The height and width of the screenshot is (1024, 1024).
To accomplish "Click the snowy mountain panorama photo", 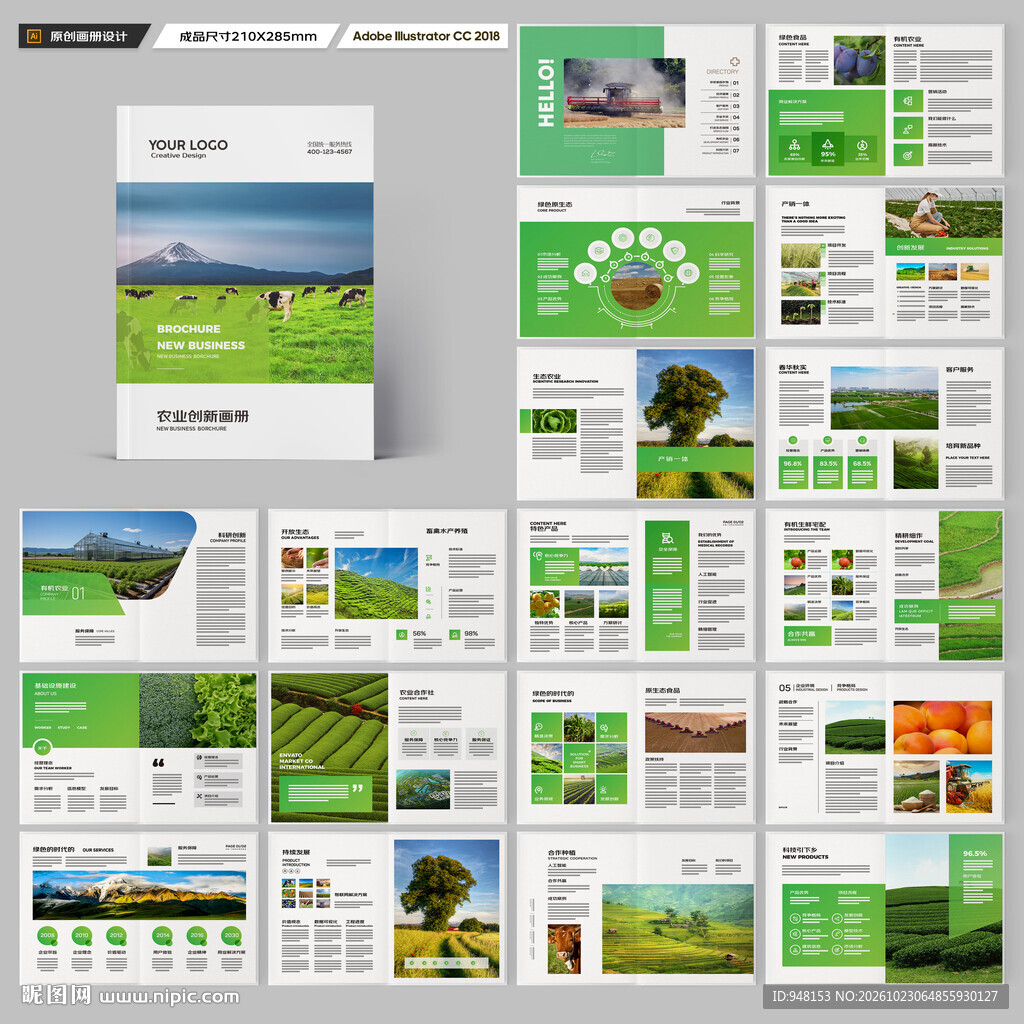I will 139,895.
